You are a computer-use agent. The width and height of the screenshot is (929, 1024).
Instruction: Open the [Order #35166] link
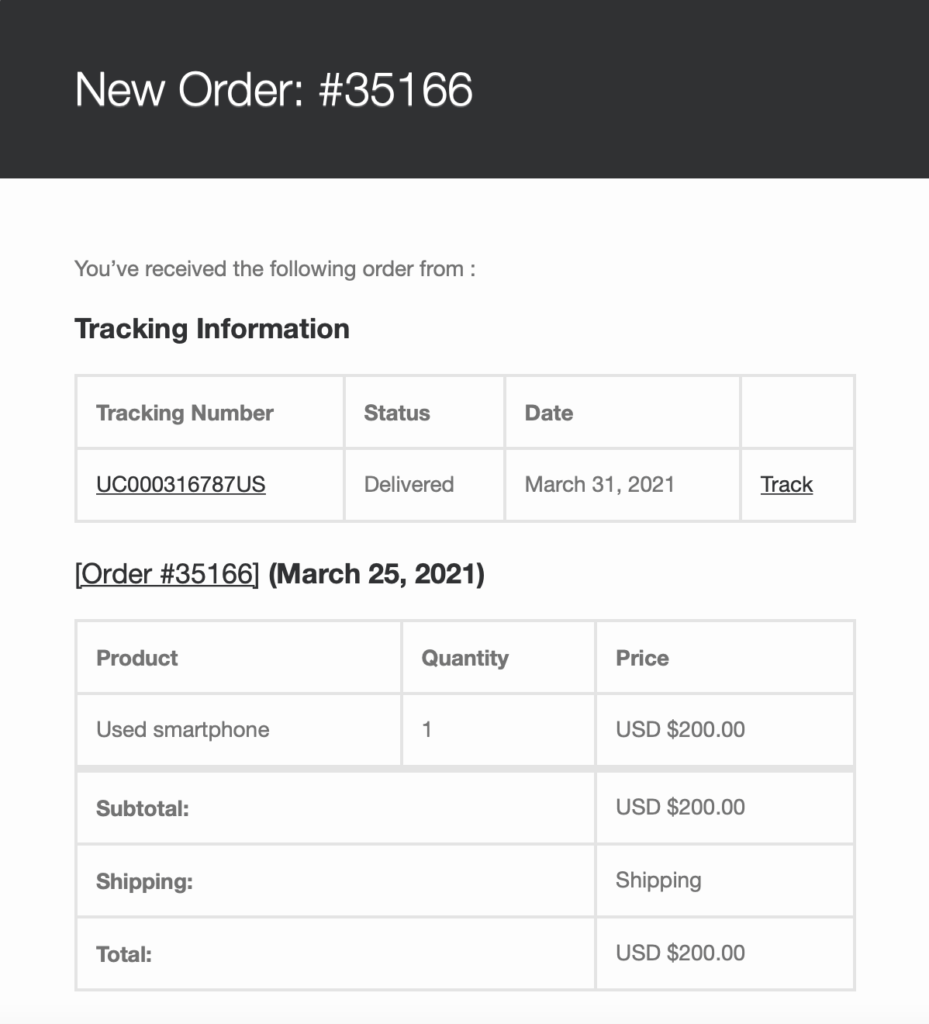pos(167,574)
